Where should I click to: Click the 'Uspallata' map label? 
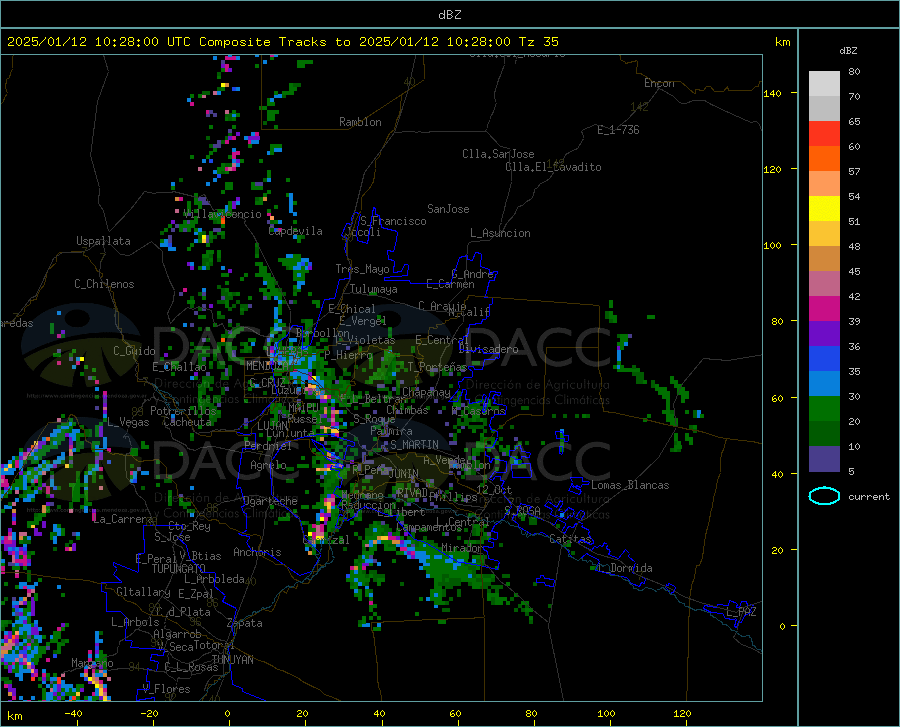coord(103,241)
